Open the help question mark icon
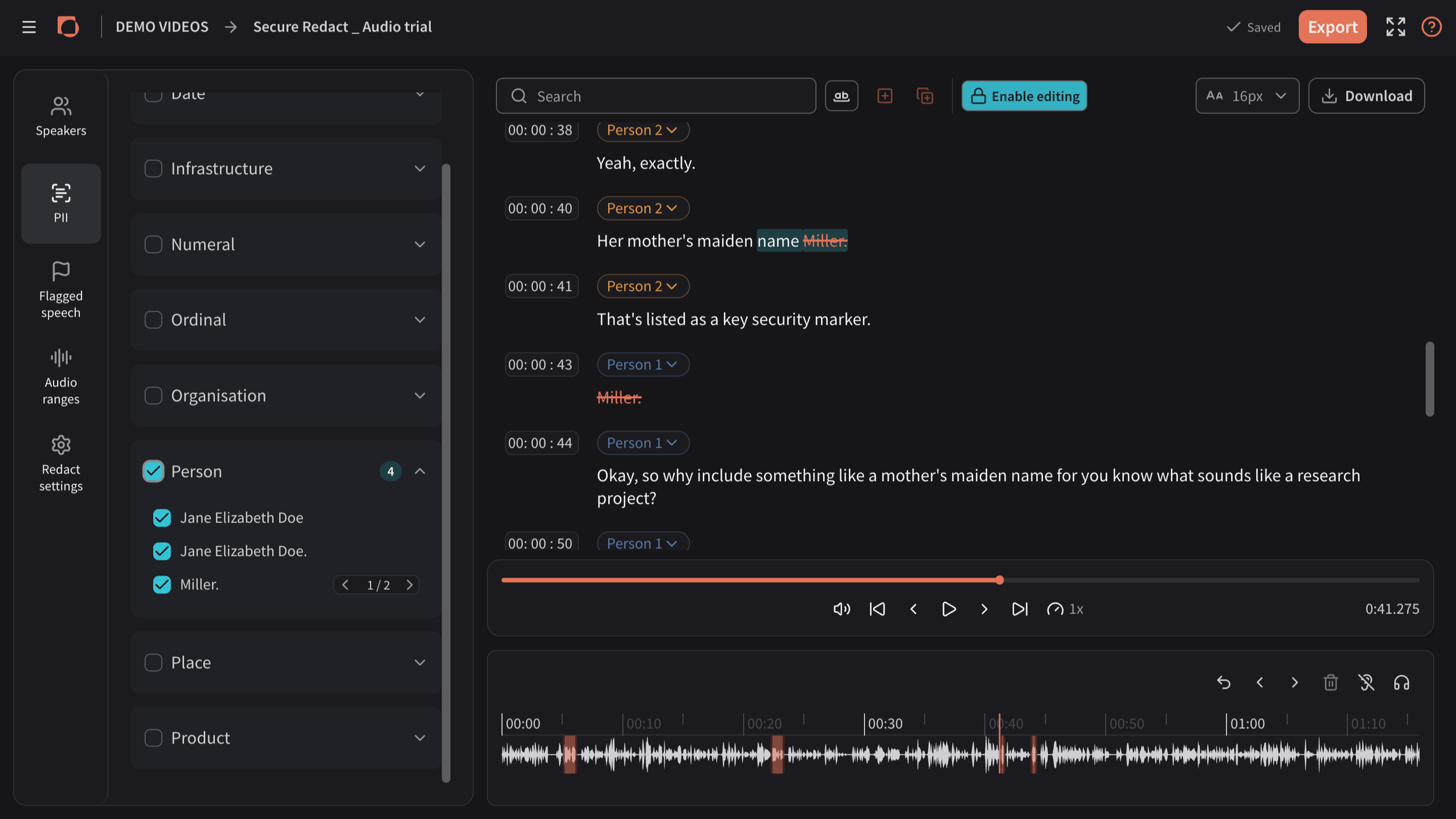This screenshot has height=819, width=1456. tap(1431, 27)
